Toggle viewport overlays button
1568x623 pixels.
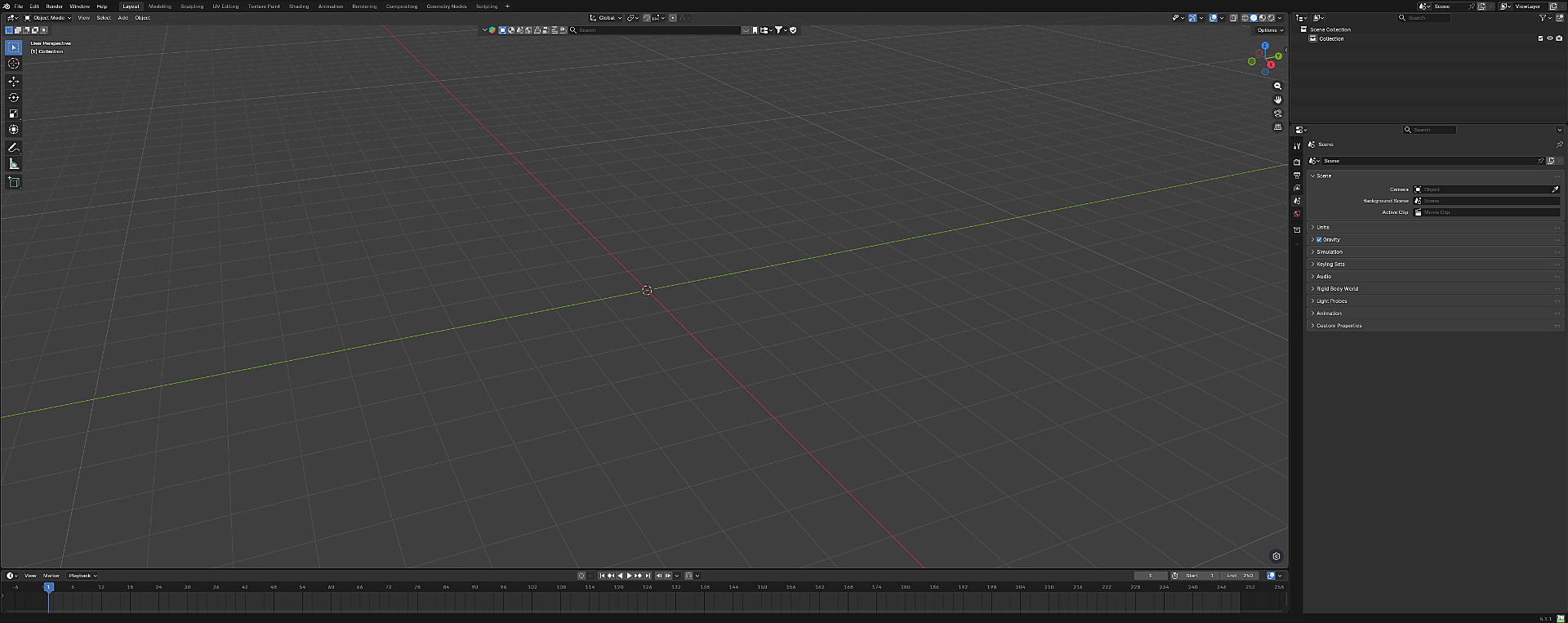pyautogui.click(x=1213, y=18)
